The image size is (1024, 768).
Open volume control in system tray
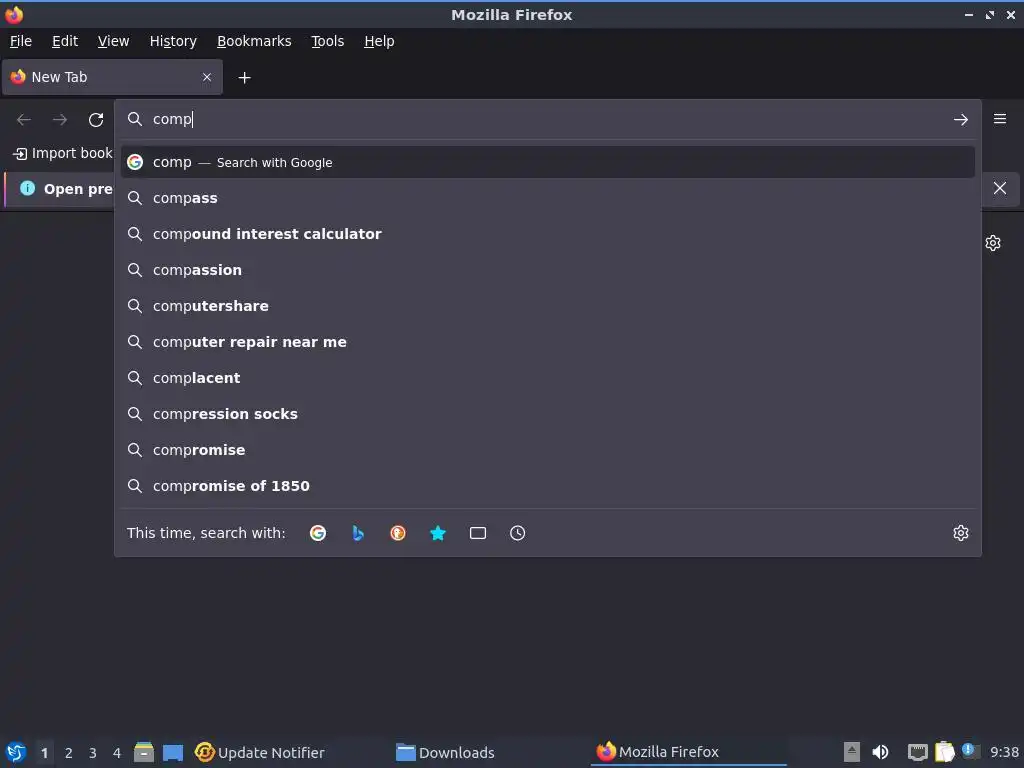[880, 752]
